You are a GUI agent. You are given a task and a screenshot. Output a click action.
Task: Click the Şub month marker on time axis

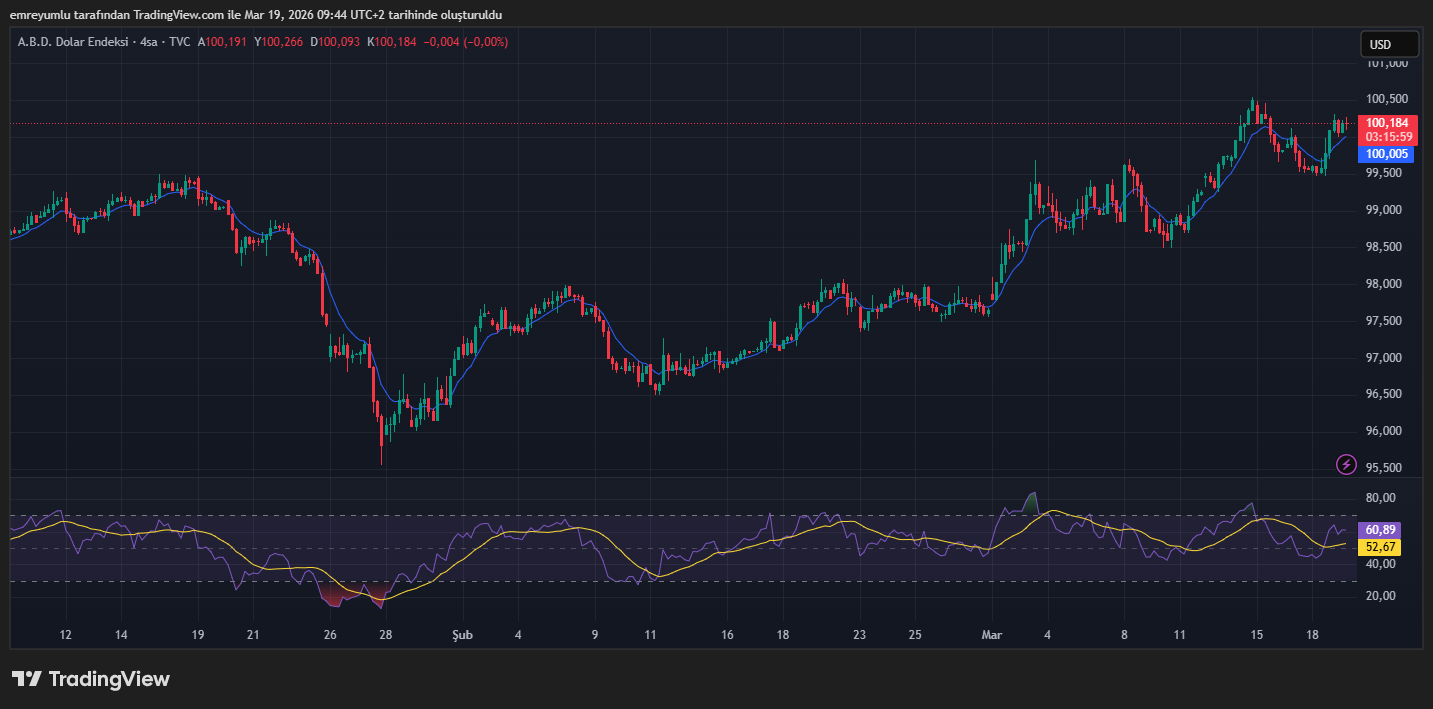[x=459, y=635]
